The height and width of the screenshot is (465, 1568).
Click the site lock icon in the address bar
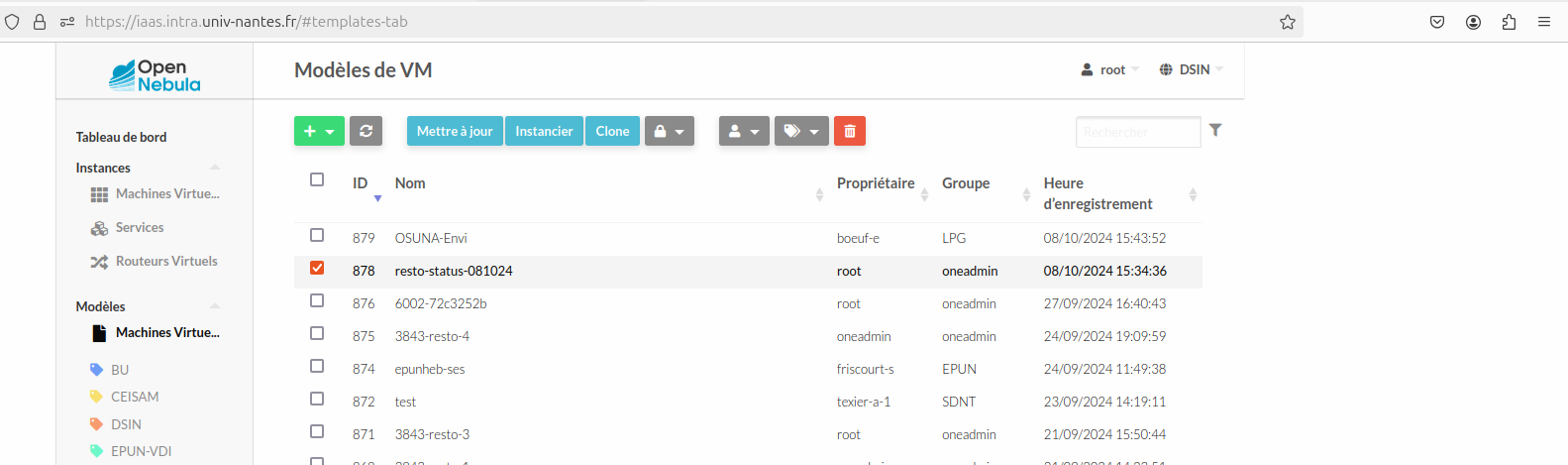(40, 22)
